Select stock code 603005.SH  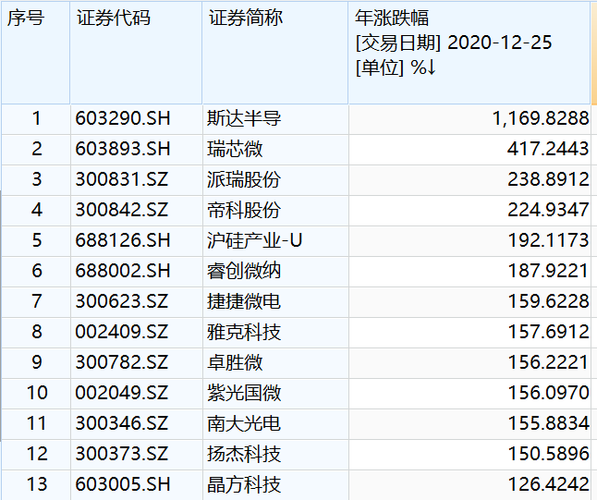[x=123, y=484]
